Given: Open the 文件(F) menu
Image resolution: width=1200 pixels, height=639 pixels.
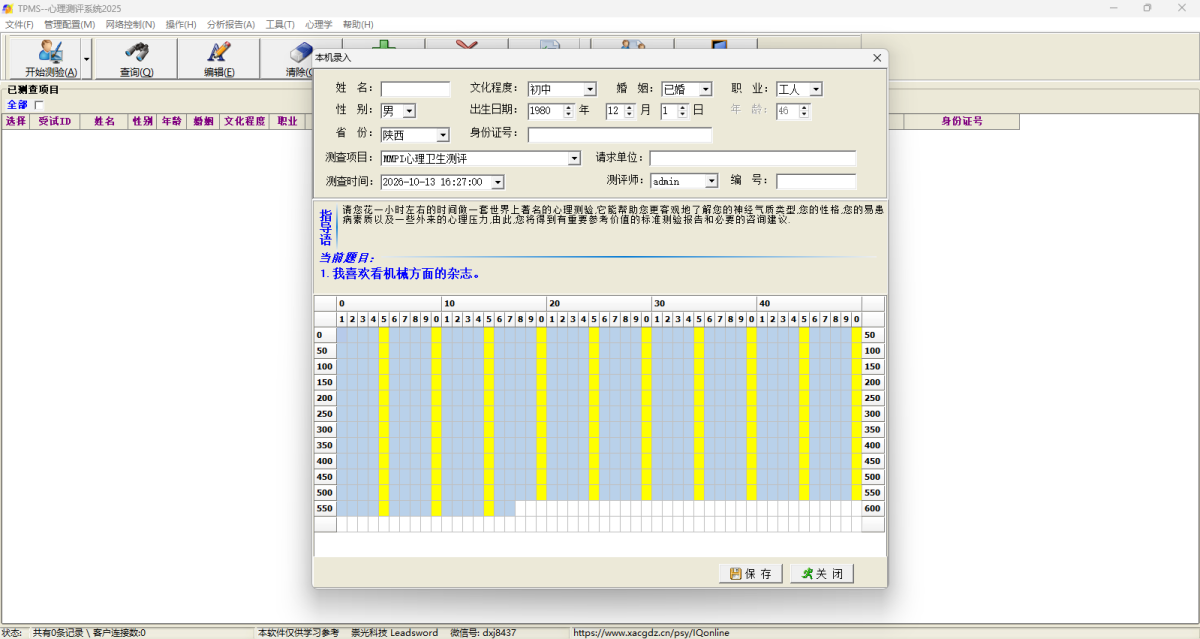Looking at the screenshot, I should (19, 24).
